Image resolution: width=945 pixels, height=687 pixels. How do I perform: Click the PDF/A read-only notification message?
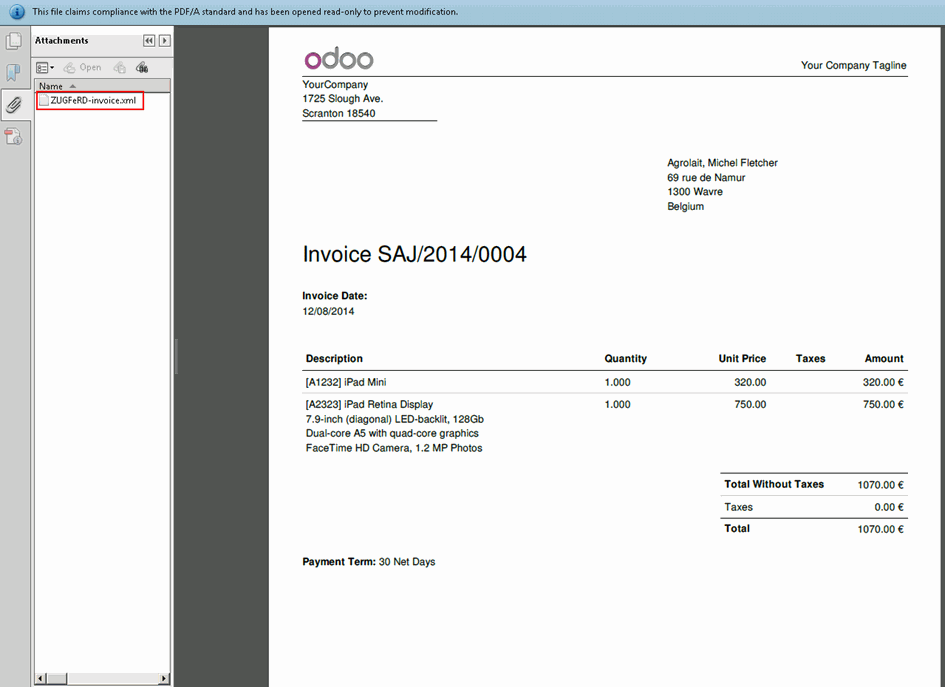pyautogui.click(x=245, y=11)
